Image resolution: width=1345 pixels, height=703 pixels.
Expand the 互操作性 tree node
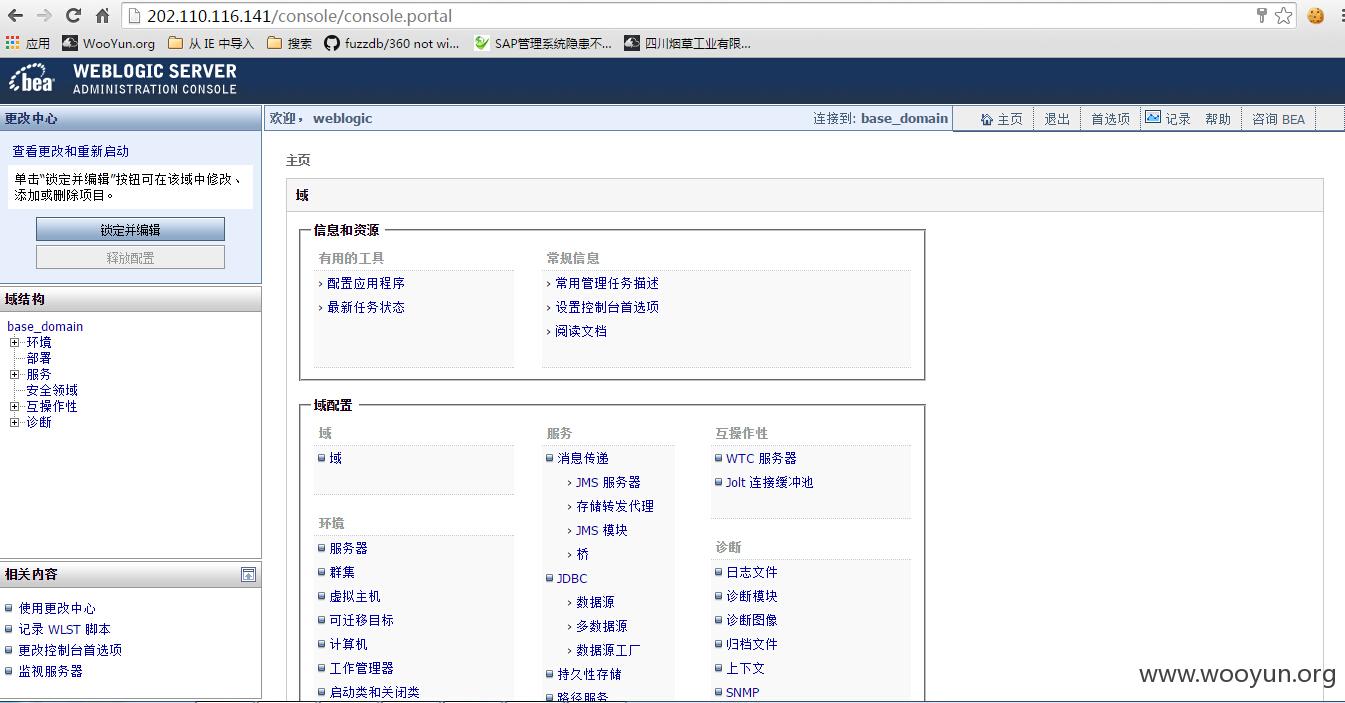14,406
